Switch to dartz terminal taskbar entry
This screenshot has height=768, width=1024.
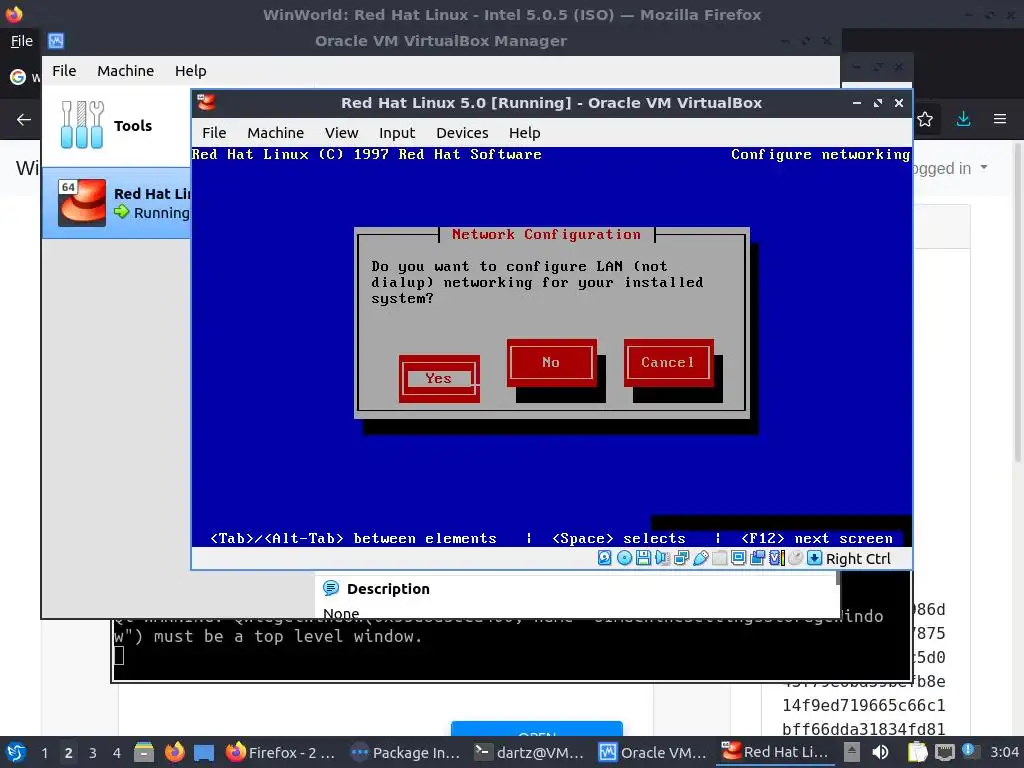point(529,752)
